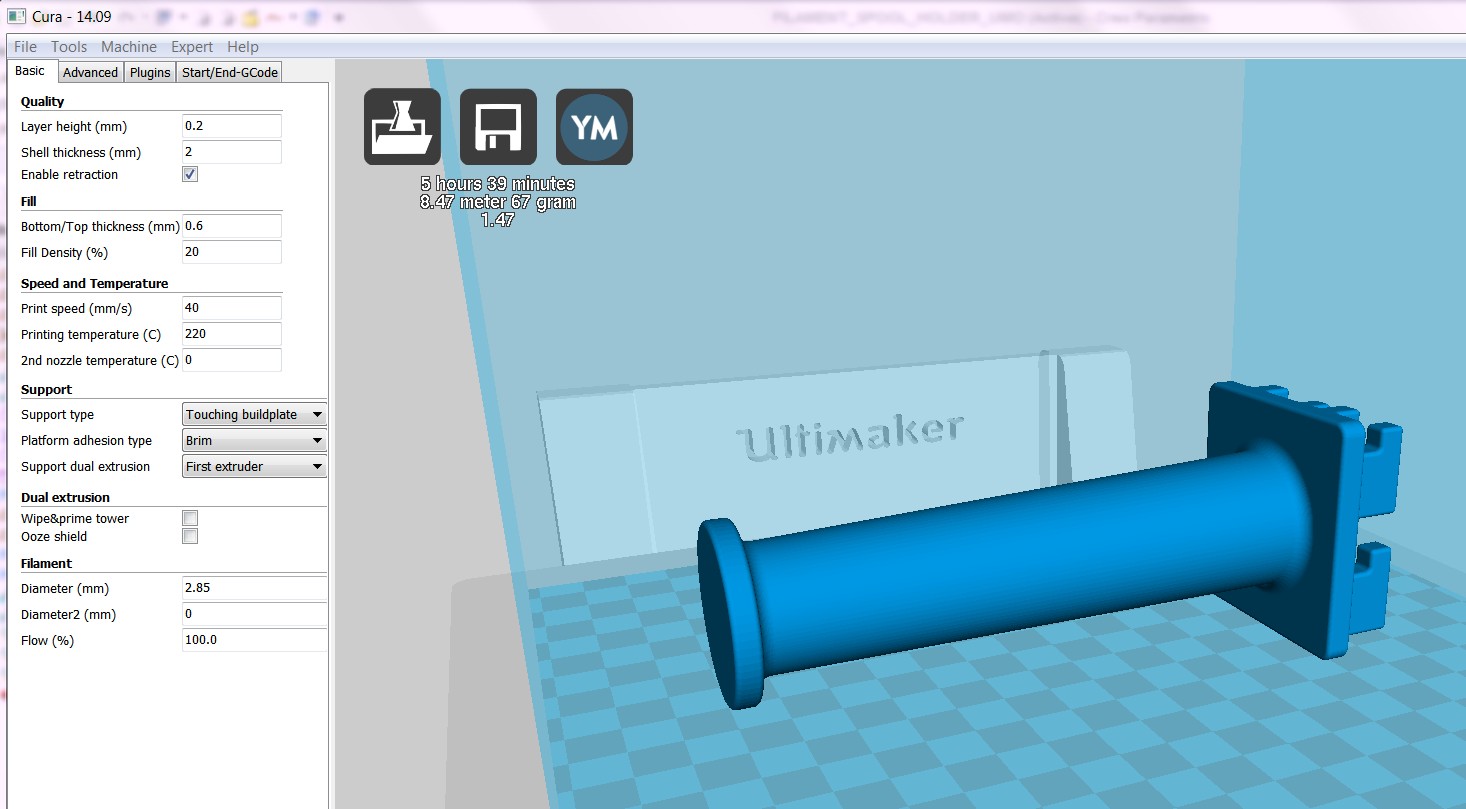Click the "Support" section heading
Viewport: 1466px width, 809px height.
coord(46,389)
